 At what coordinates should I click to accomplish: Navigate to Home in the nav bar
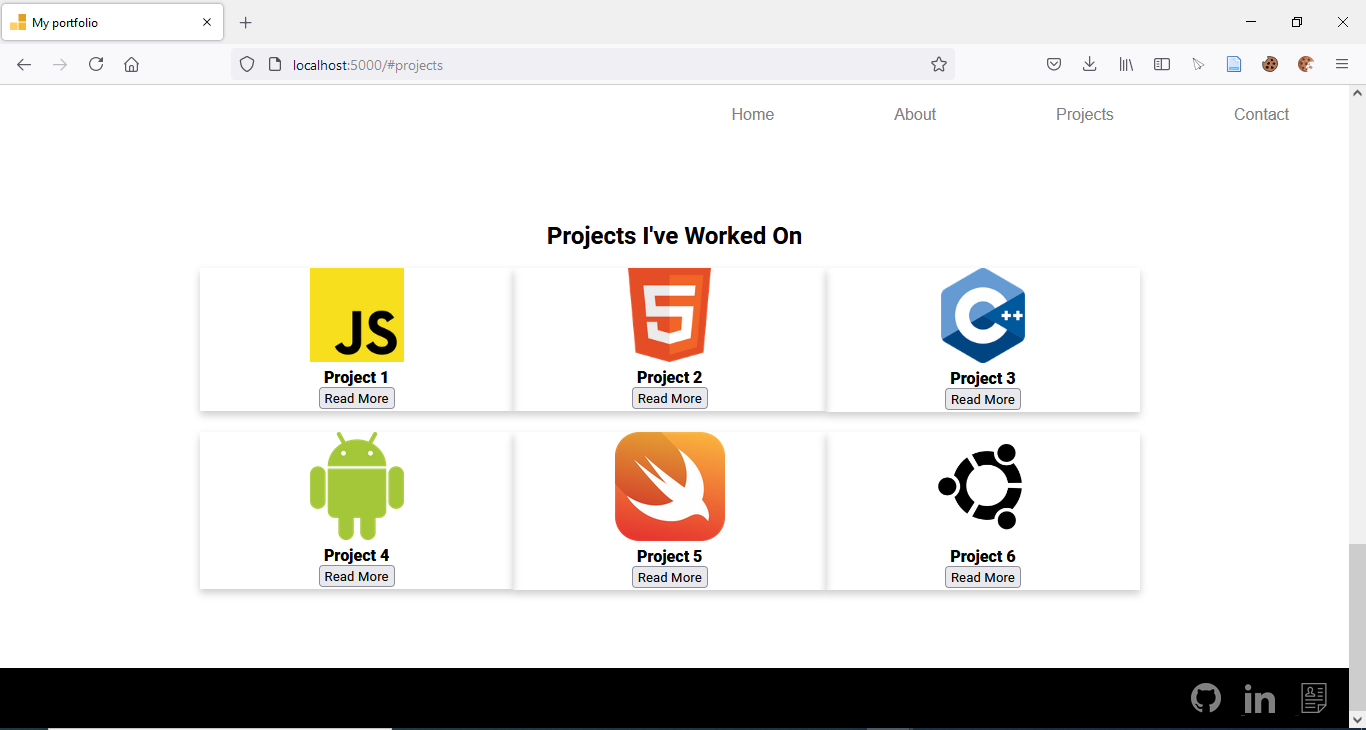click(753, 115)
